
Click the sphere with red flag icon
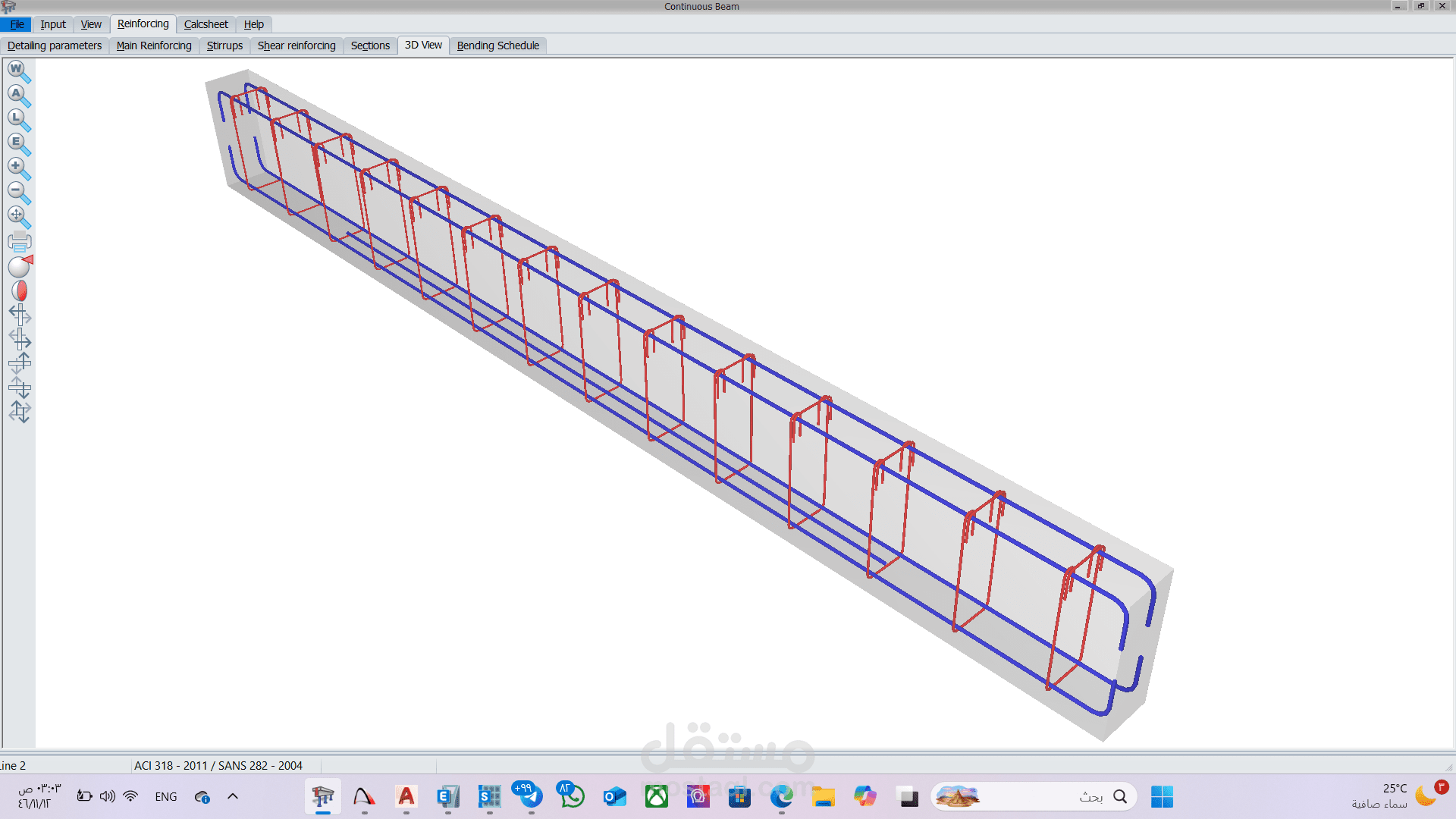pyautogui.click(x=20, y=266)
